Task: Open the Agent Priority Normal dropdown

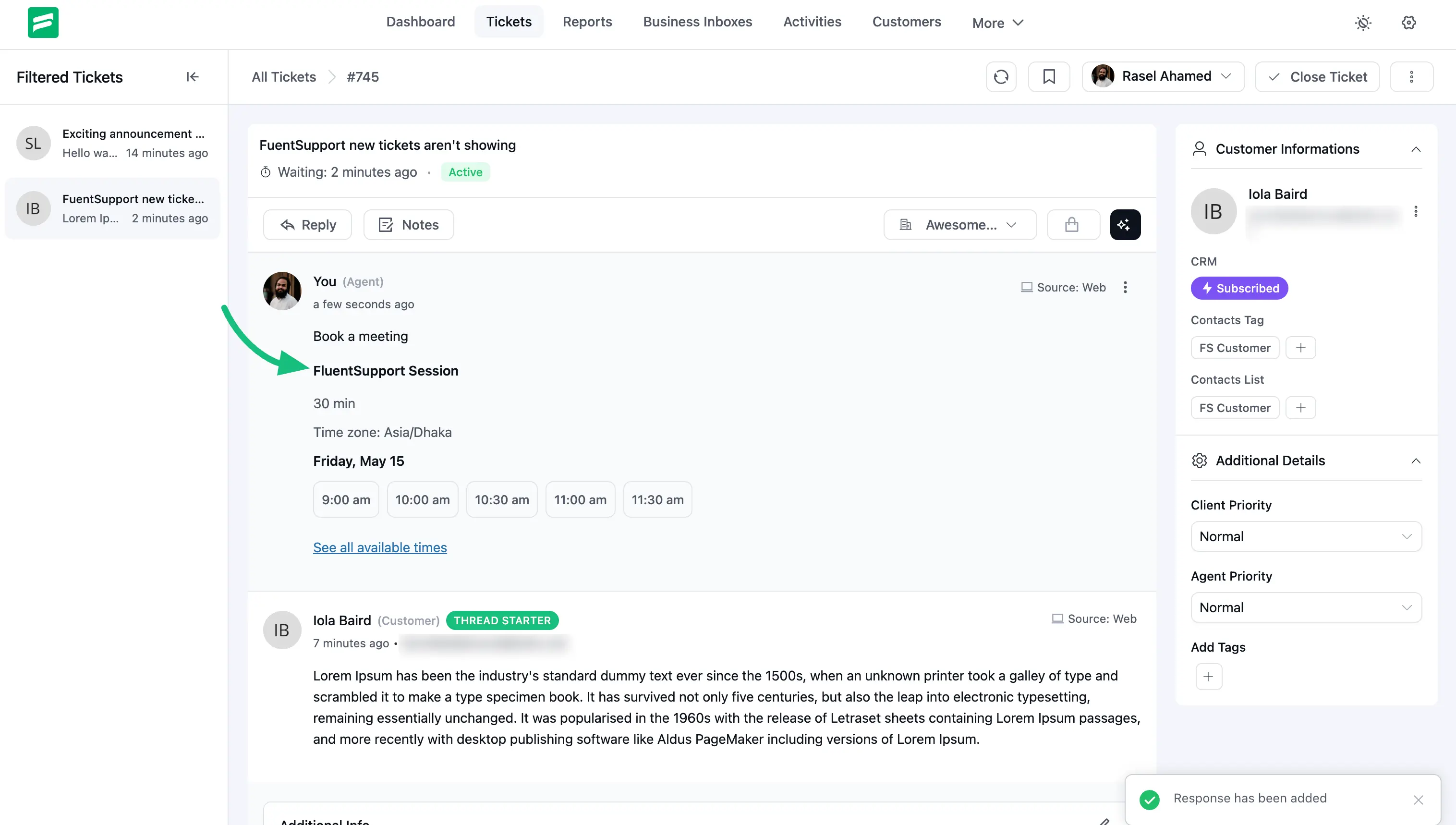Action: 1306,607
